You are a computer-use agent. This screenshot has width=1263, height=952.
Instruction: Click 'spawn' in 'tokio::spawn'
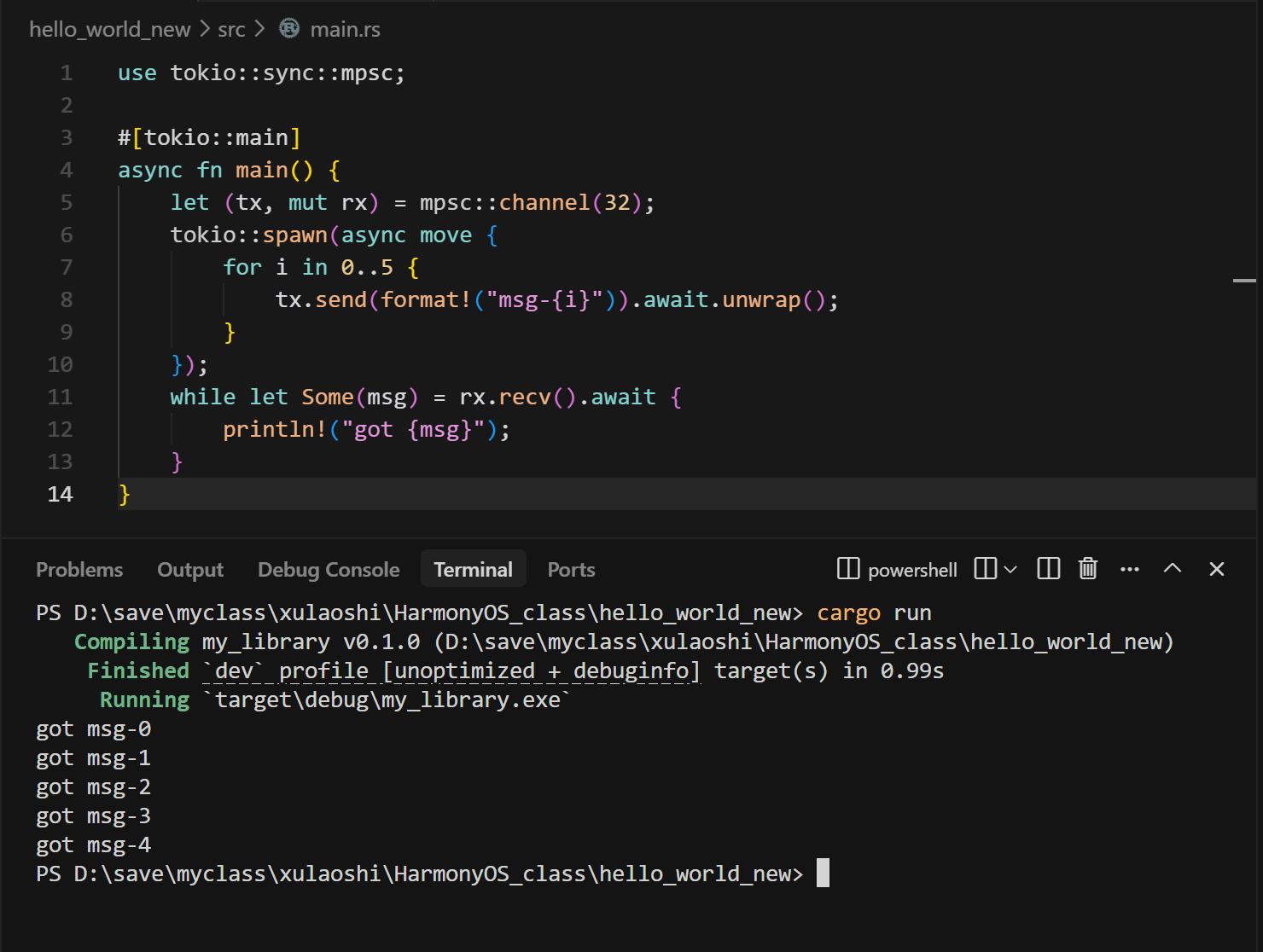pos(294,235)
